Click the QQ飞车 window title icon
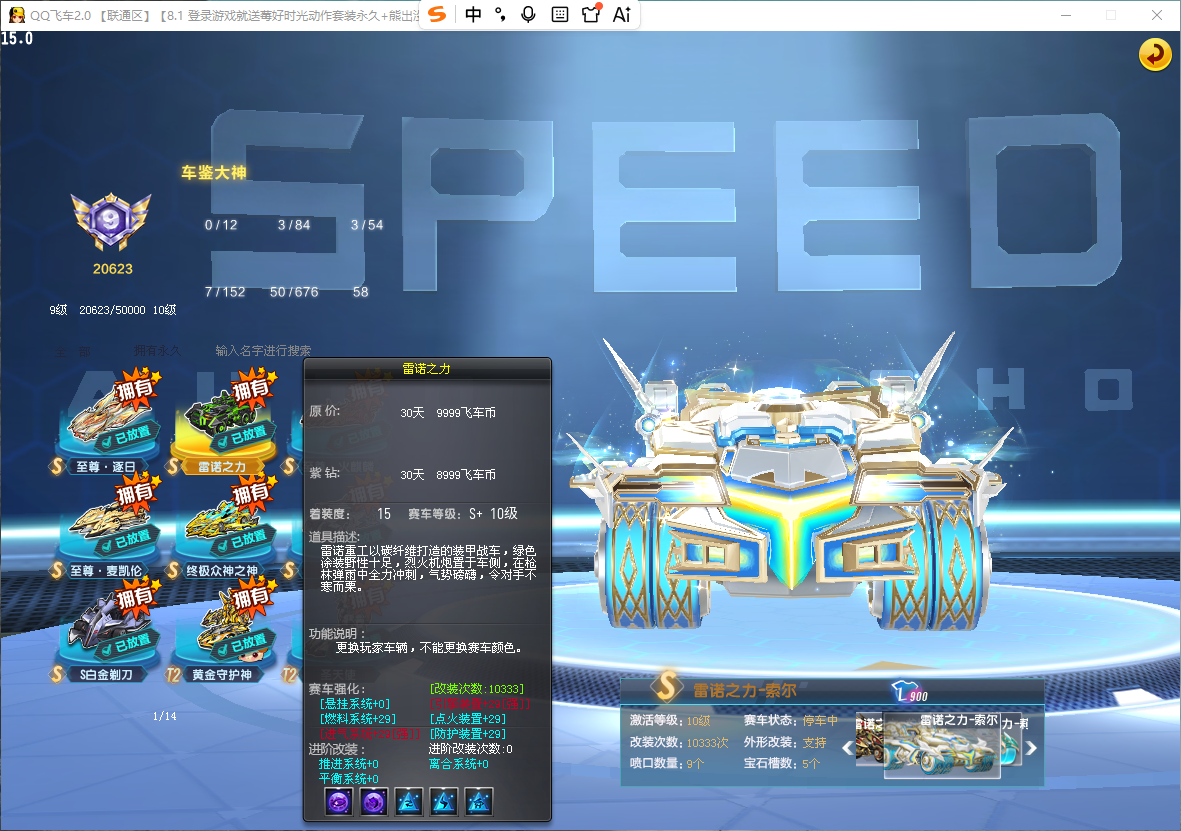This screenshot has width=1181, height=831. 16,15
